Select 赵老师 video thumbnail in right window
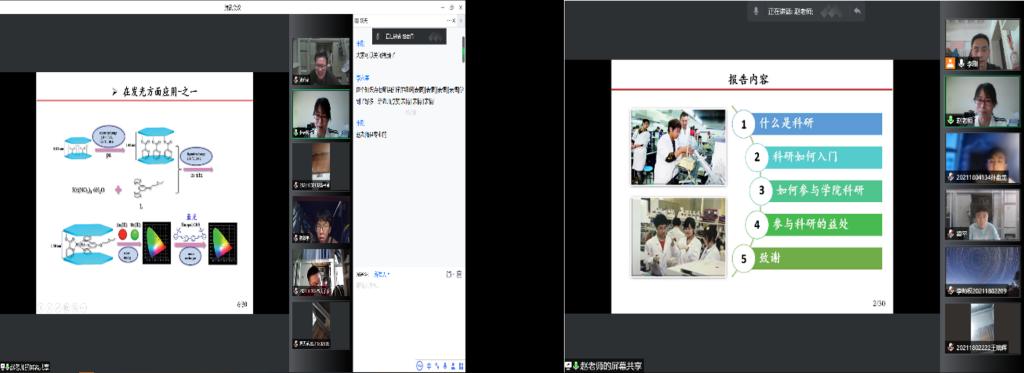This screenshot has width=1024, height=373. [x=982, y=101]
